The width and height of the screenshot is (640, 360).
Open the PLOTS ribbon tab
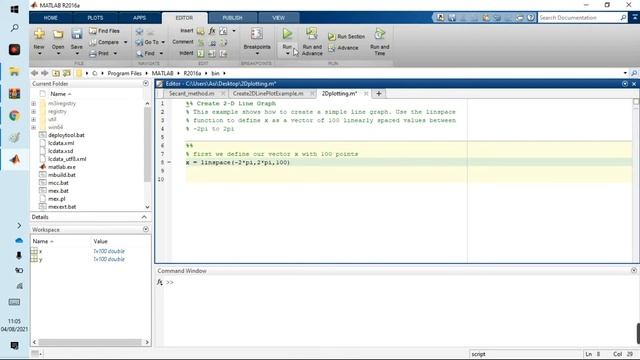(95, 18)
